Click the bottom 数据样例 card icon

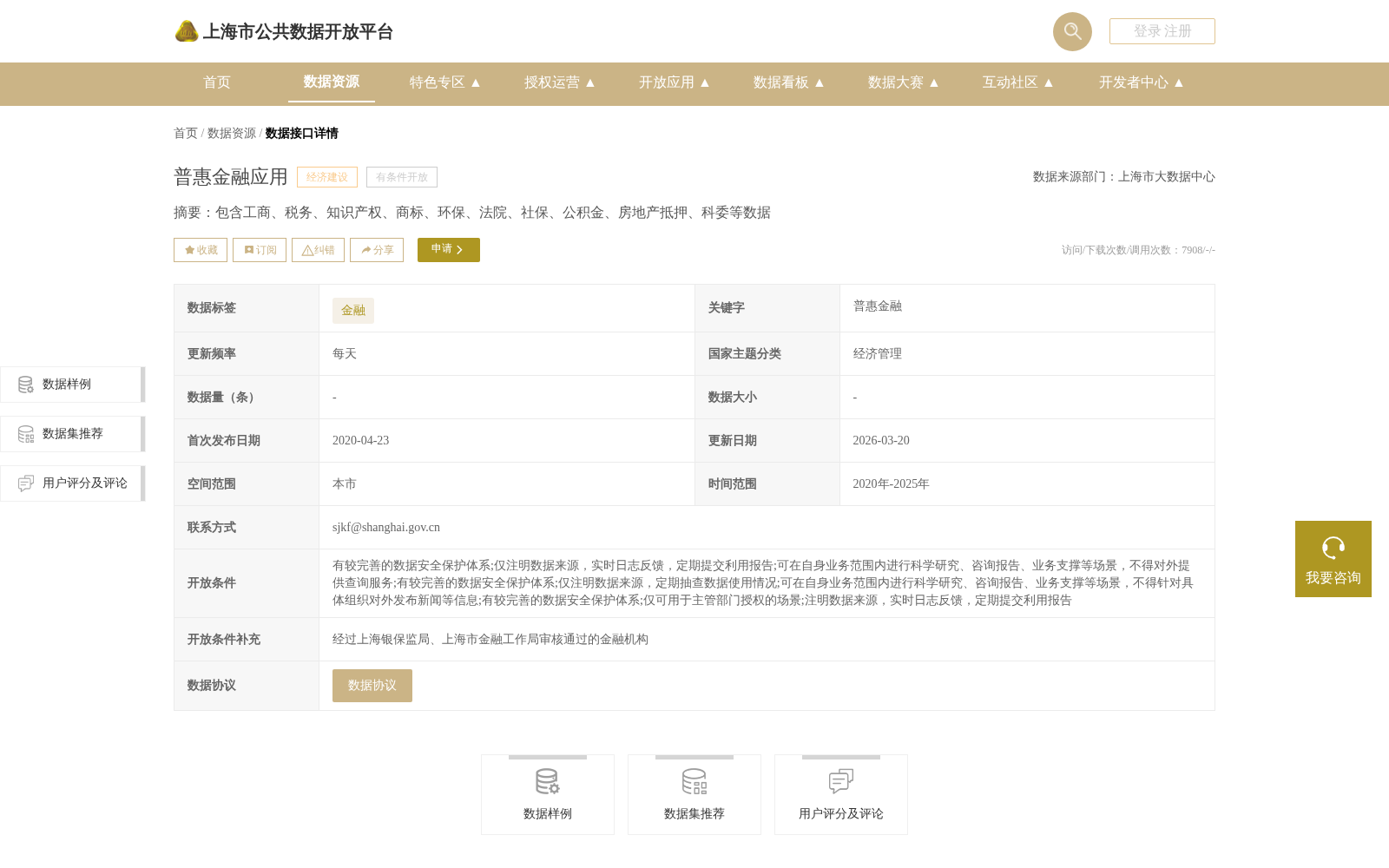[548, 781]
